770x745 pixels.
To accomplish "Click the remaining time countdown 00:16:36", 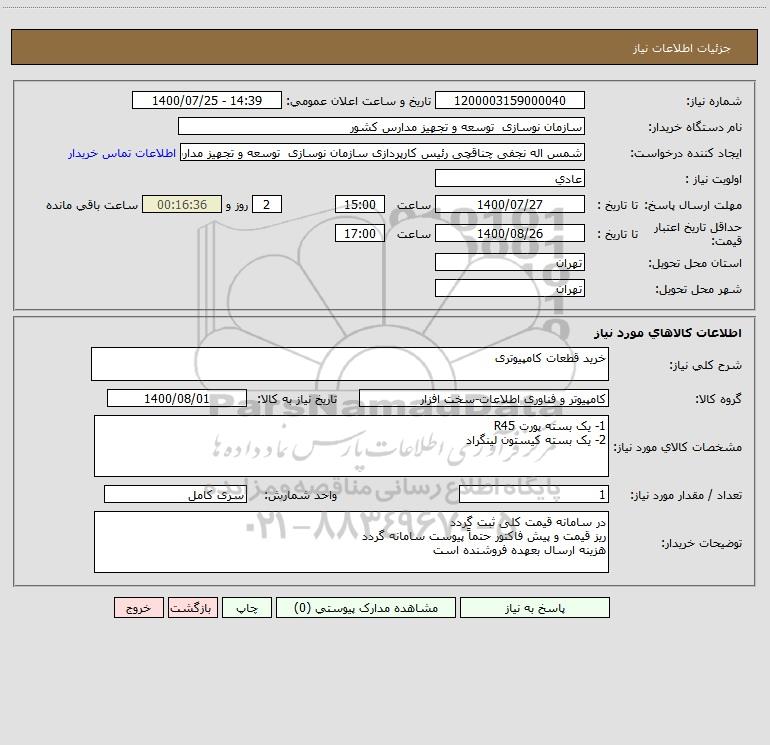I will click(182, 205).
